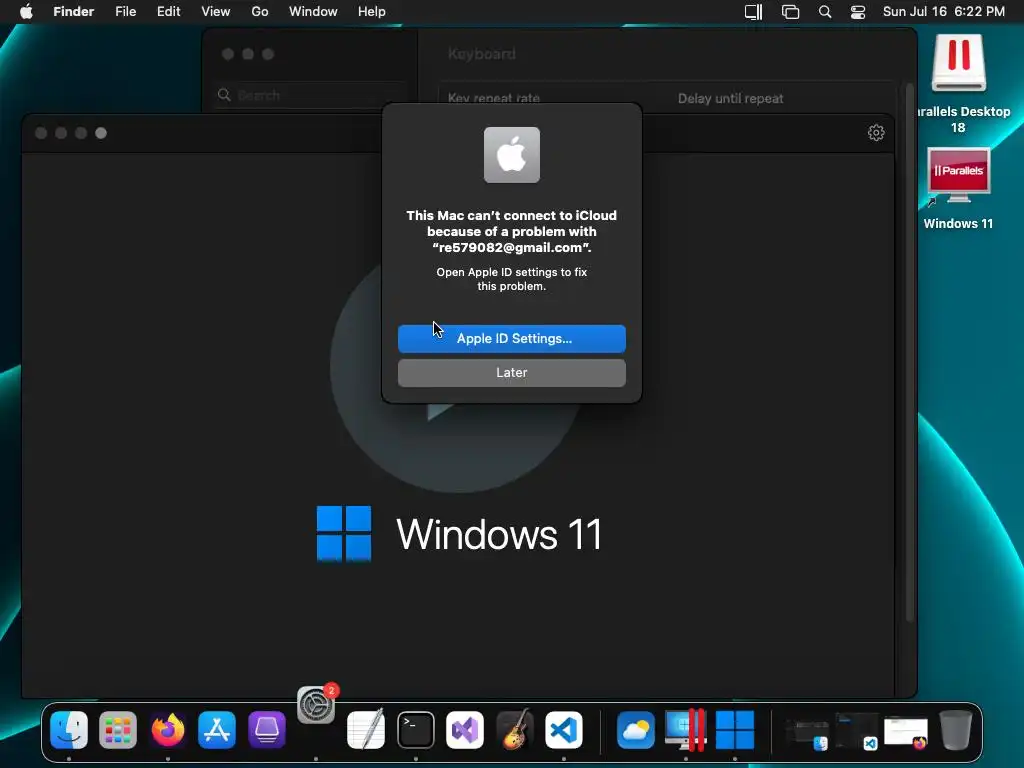Click the Delay until repeat label
The height and width of the screenshot is (768, 1024).
(x=730, y=99)
